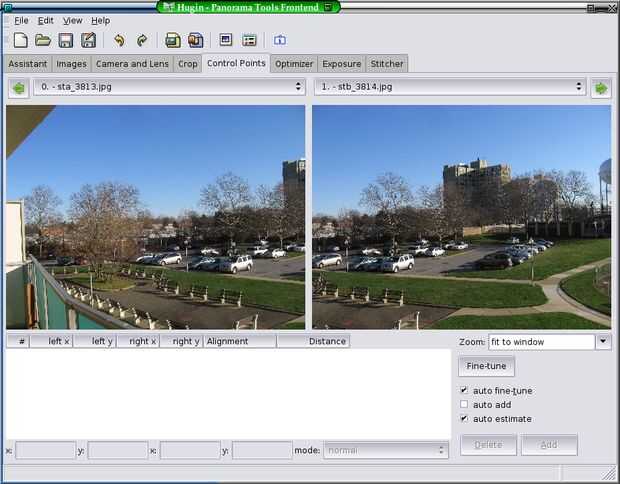Switch to the Exposure tab
Image resolution: width=620 pixels, height=484 pixels.
342,64
